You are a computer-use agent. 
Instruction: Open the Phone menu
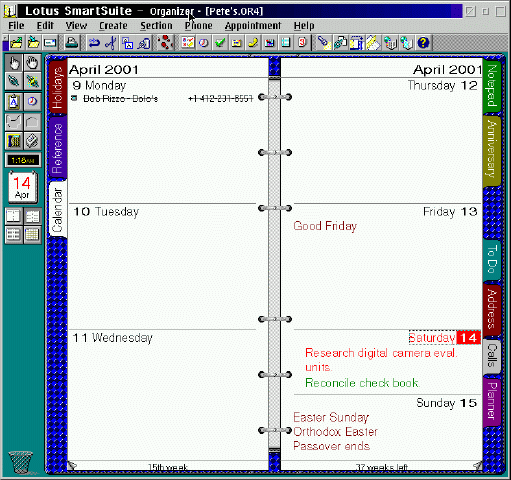199,26
